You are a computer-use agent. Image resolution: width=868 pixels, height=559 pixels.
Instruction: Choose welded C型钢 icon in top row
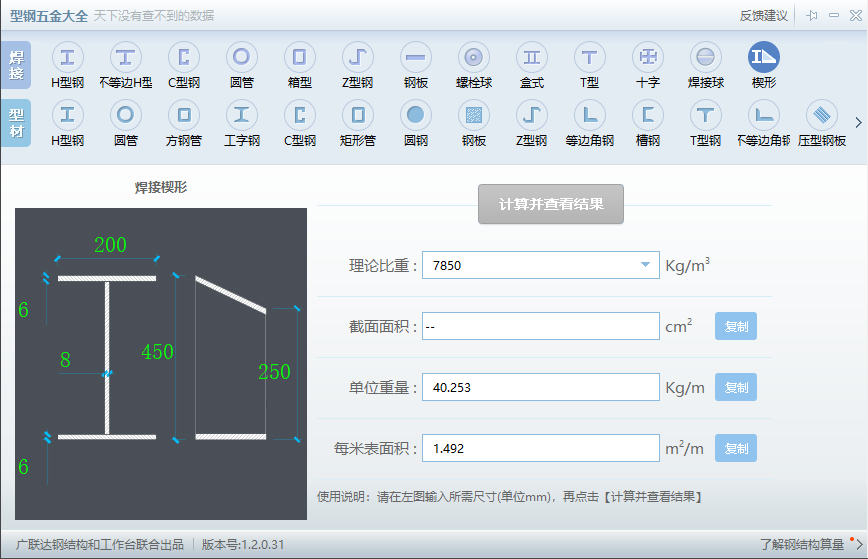click(184, 58)
